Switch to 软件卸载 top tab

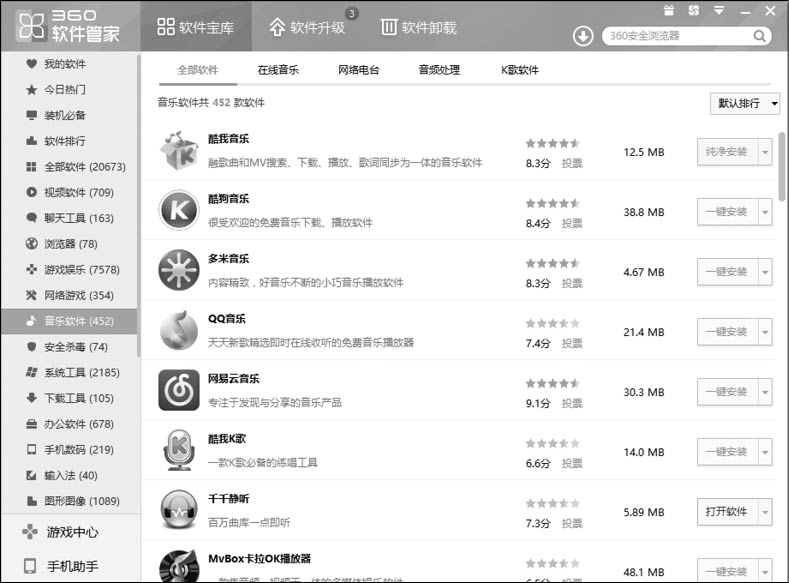coord(419,27)
